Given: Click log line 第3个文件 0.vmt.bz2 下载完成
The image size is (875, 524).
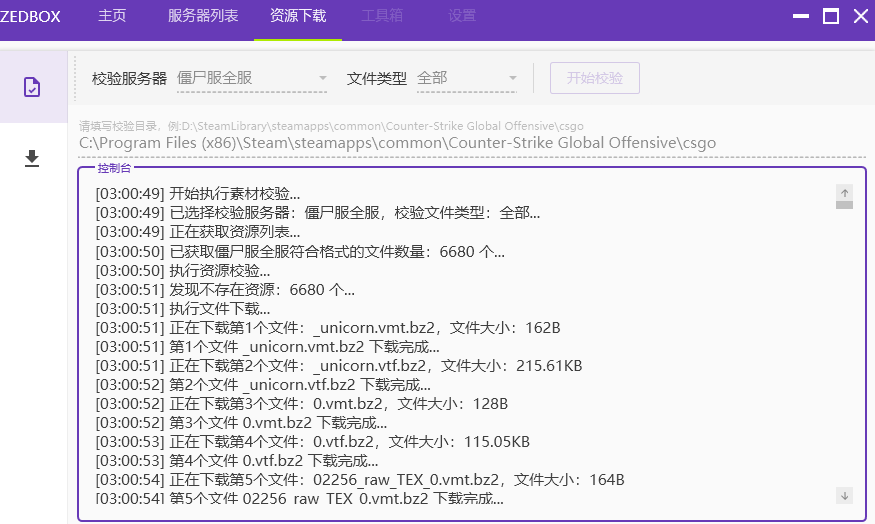Looking at the screenshot, I should tap(241, 422).
